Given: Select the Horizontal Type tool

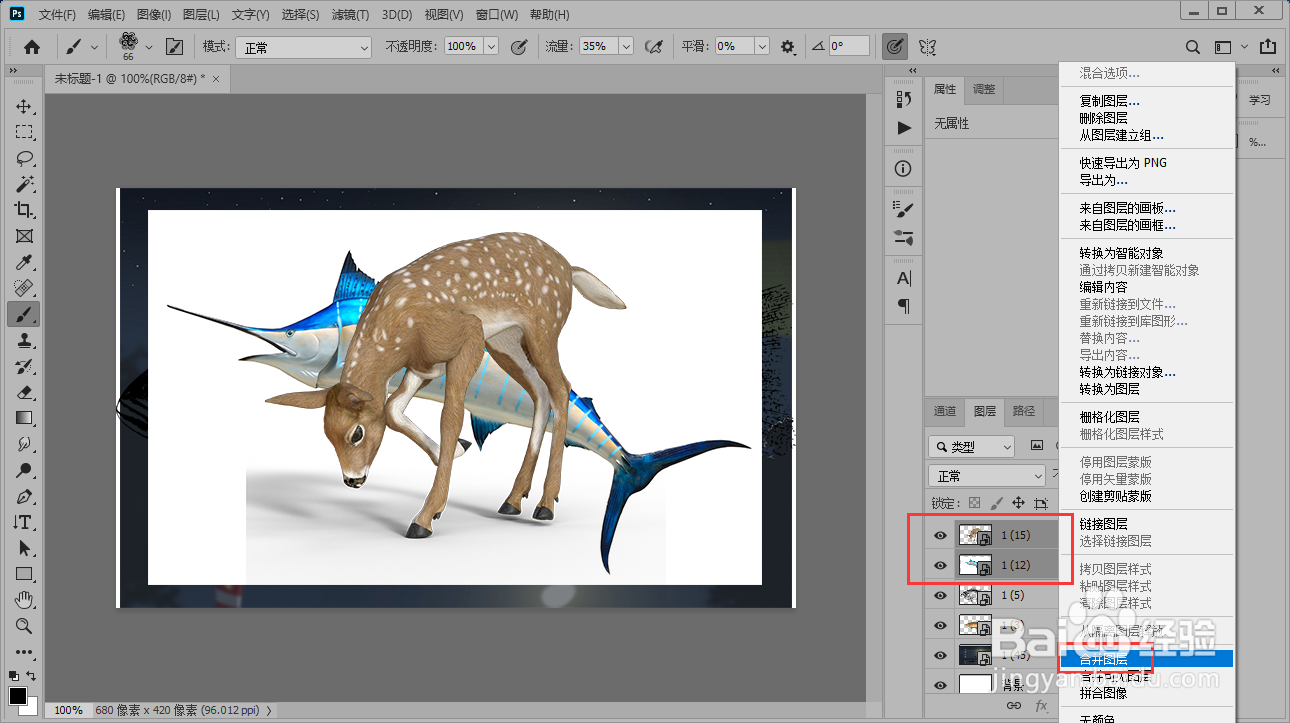Looking at the screenshot, I should coord(24,522).
